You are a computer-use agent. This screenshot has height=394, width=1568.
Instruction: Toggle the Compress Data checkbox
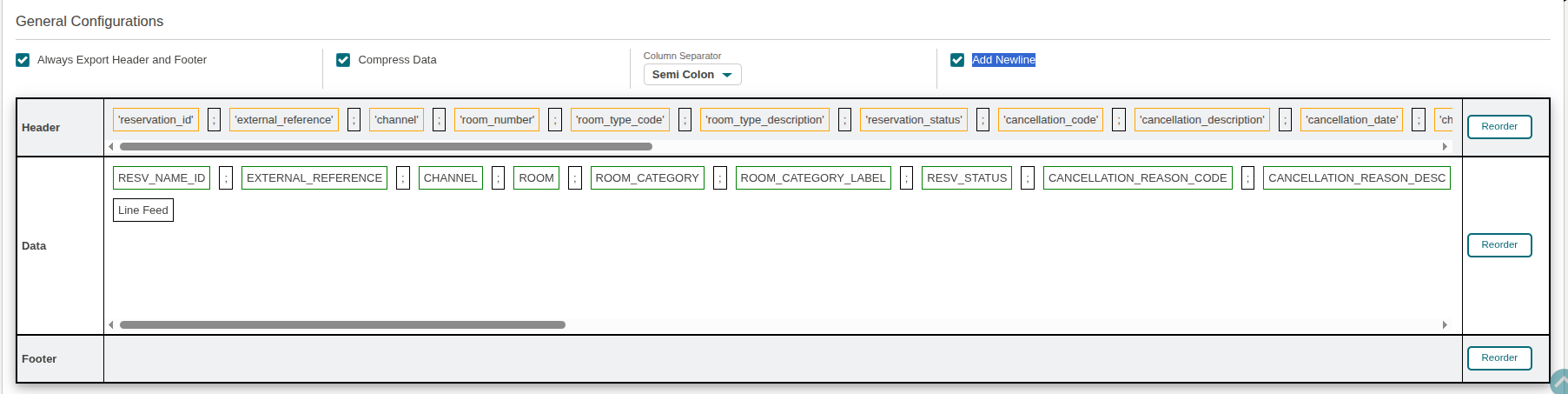[x=343, y=60]
